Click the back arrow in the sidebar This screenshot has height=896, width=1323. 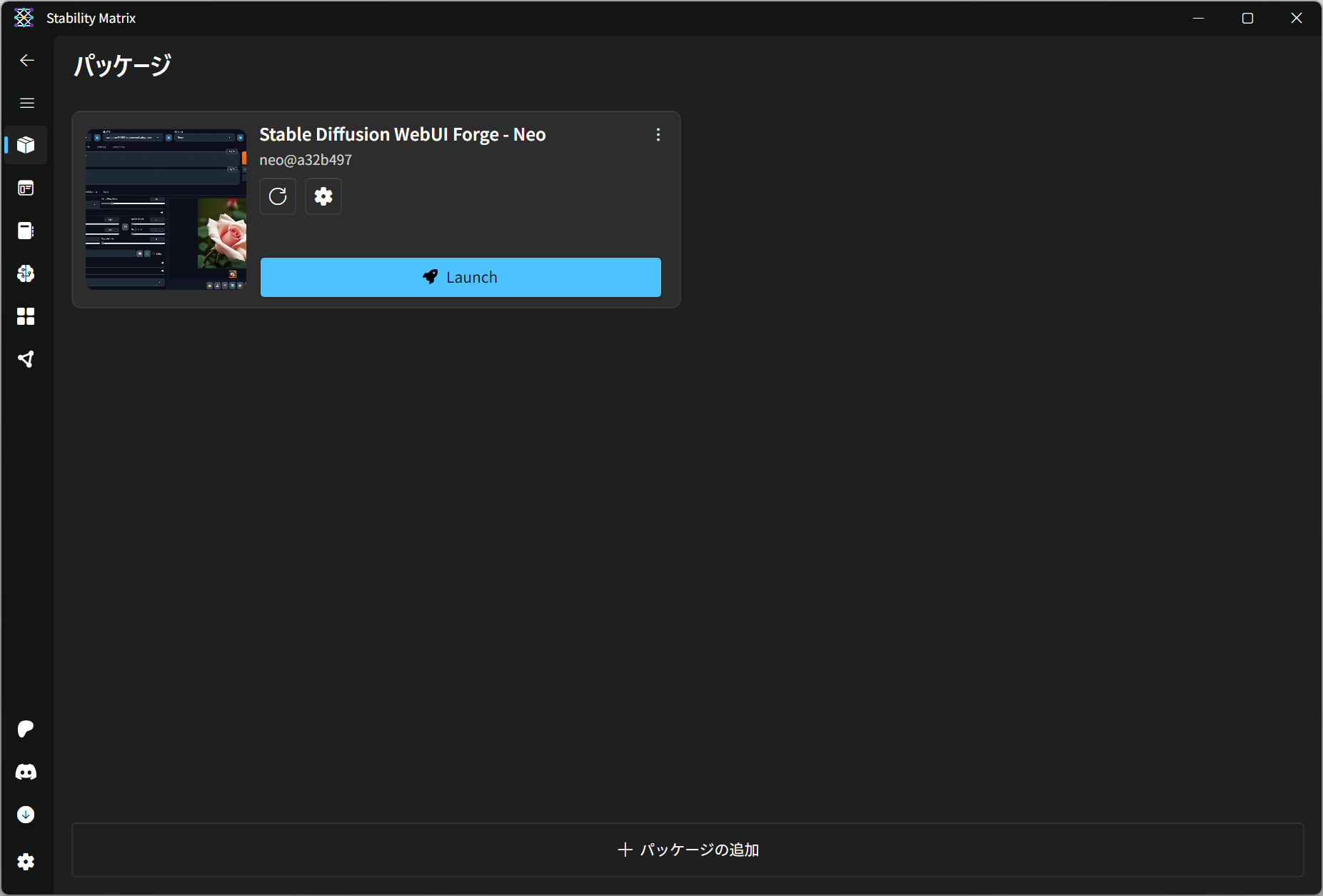pos(27,61)
